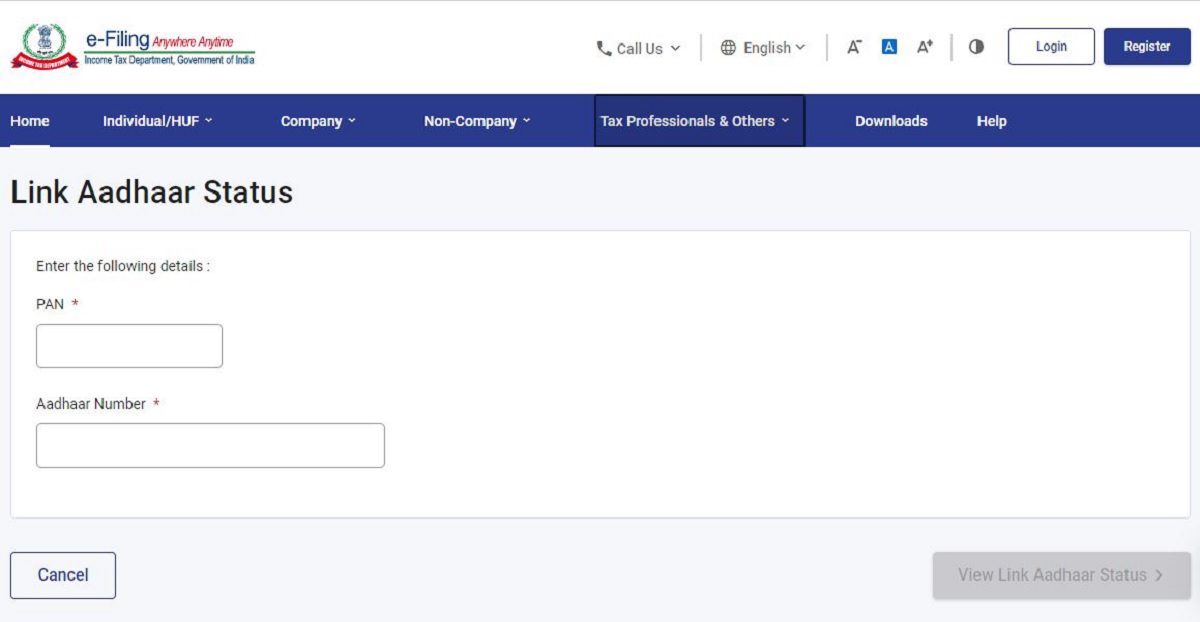
Task: Open the Company menu dropdown
Action: pos(318,121)
